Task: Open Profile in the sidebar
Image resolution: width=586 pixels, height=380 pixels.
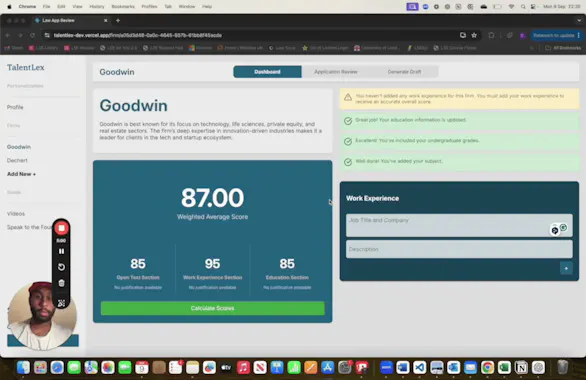Action: click(x=15, y=107)
